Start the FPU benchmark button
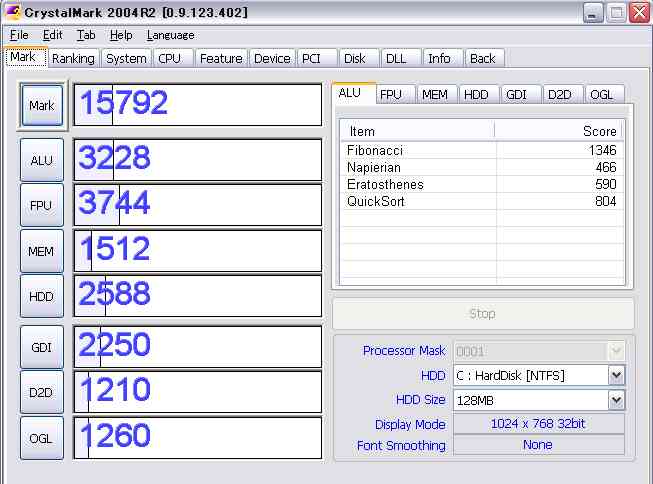 pos(42,205)
